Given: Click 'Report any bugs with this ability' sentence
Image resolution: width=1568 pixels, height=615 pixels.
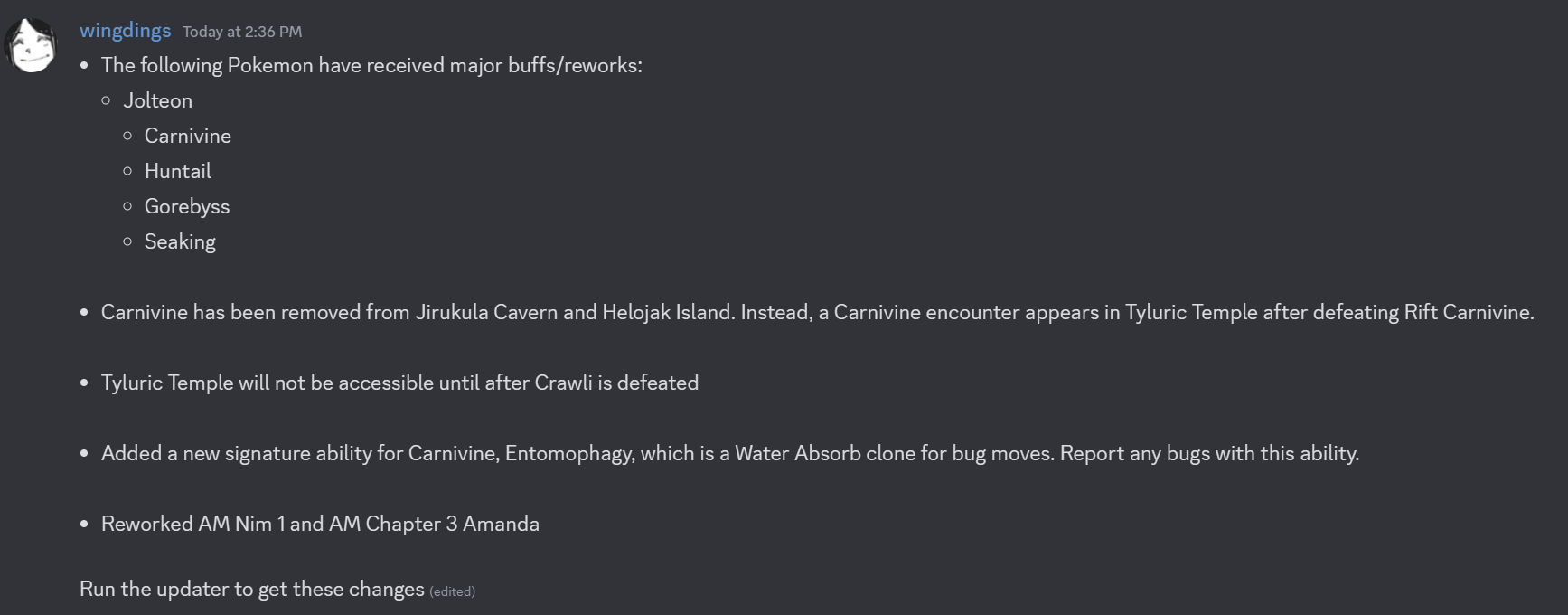Looking at the screenshot, I should point(1208,453).
